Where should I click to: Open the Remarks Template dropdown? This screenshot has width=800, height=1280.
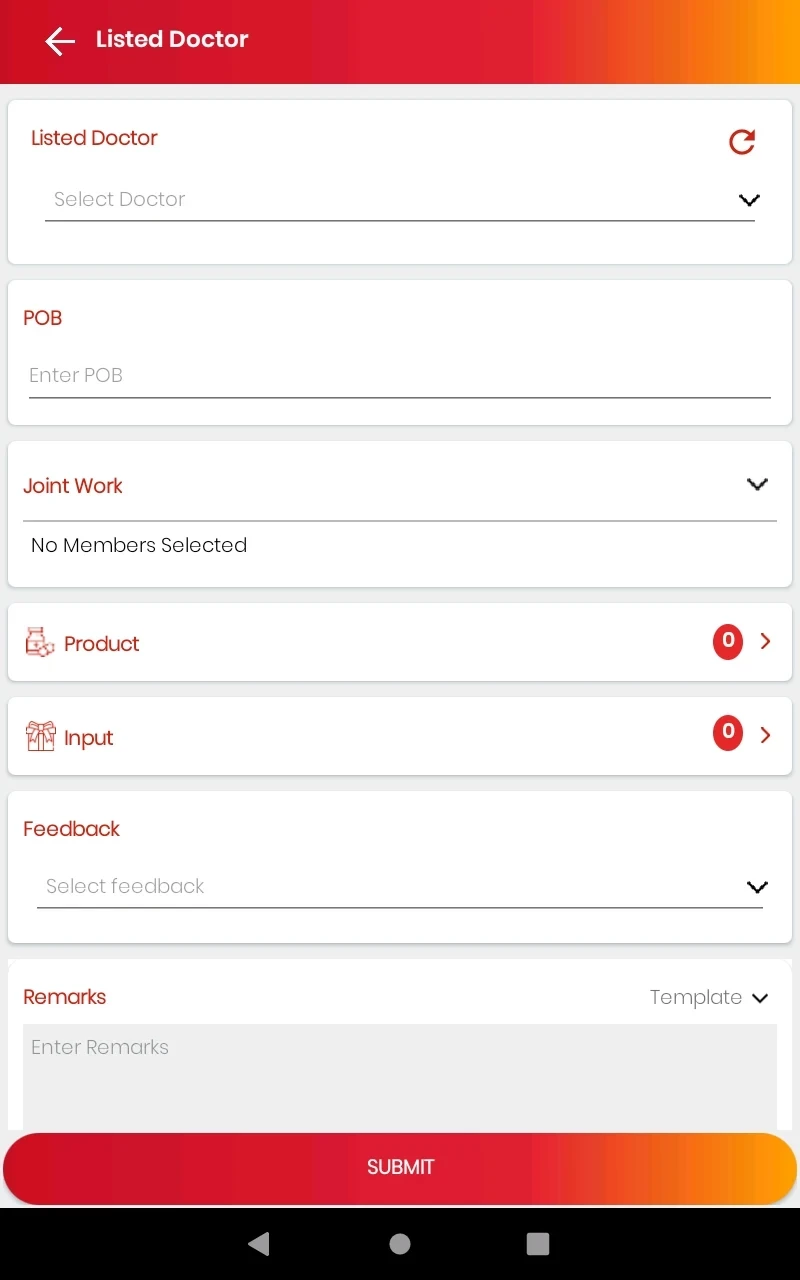point(709,997)
